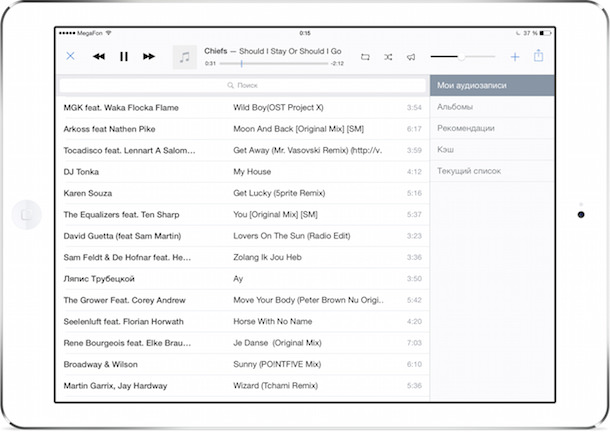Play My House by DJ Tonka
610x432 pixels.
(252, 172)
